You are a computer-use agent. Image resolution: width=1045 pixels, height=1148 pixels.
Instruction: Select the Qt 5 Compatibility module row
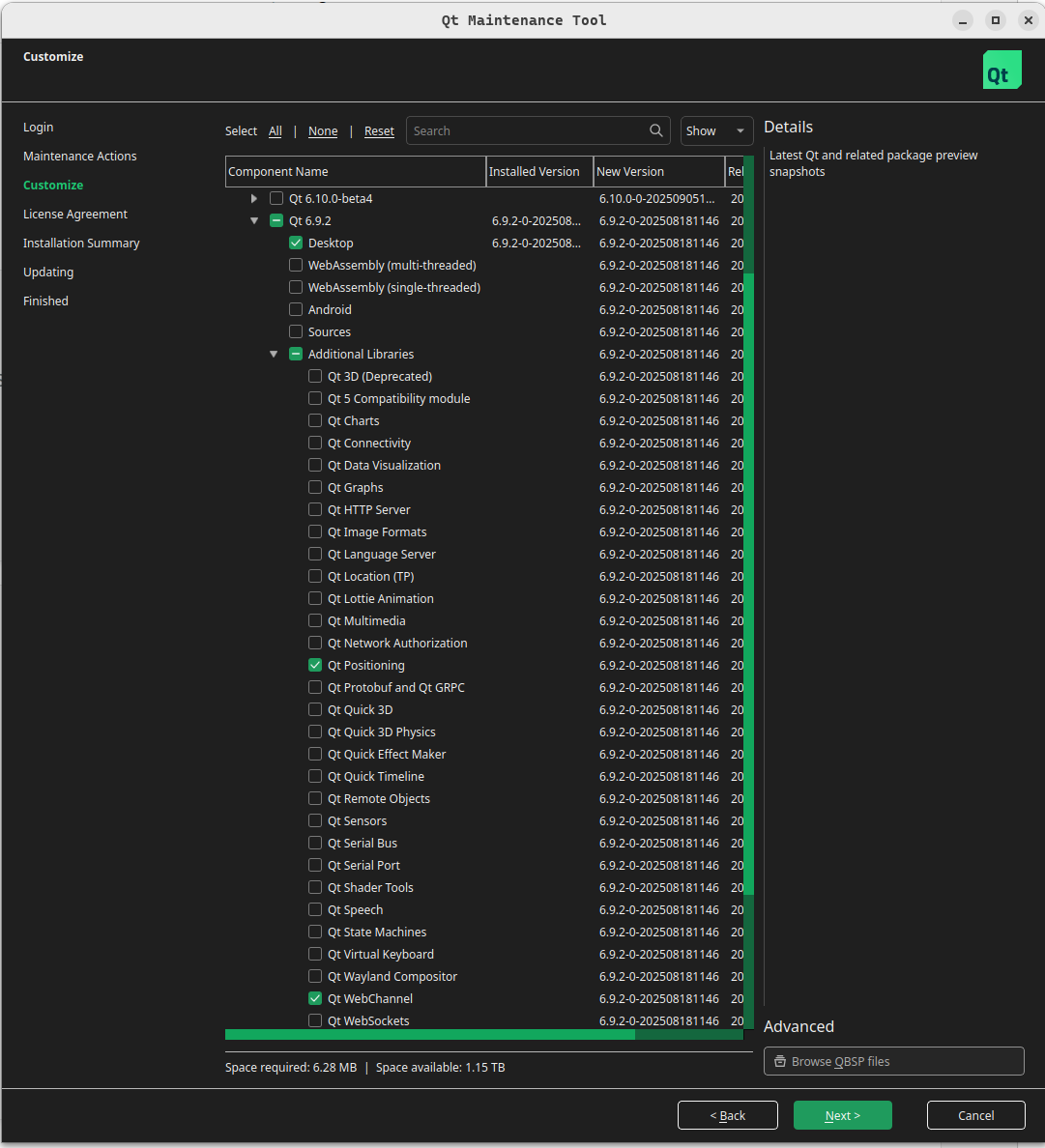[x=484, y=398]
